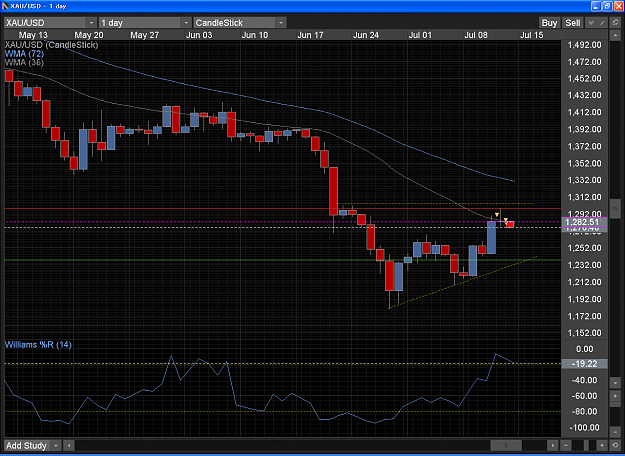Minimize the XAU/USD chart window

pos(596,6)
